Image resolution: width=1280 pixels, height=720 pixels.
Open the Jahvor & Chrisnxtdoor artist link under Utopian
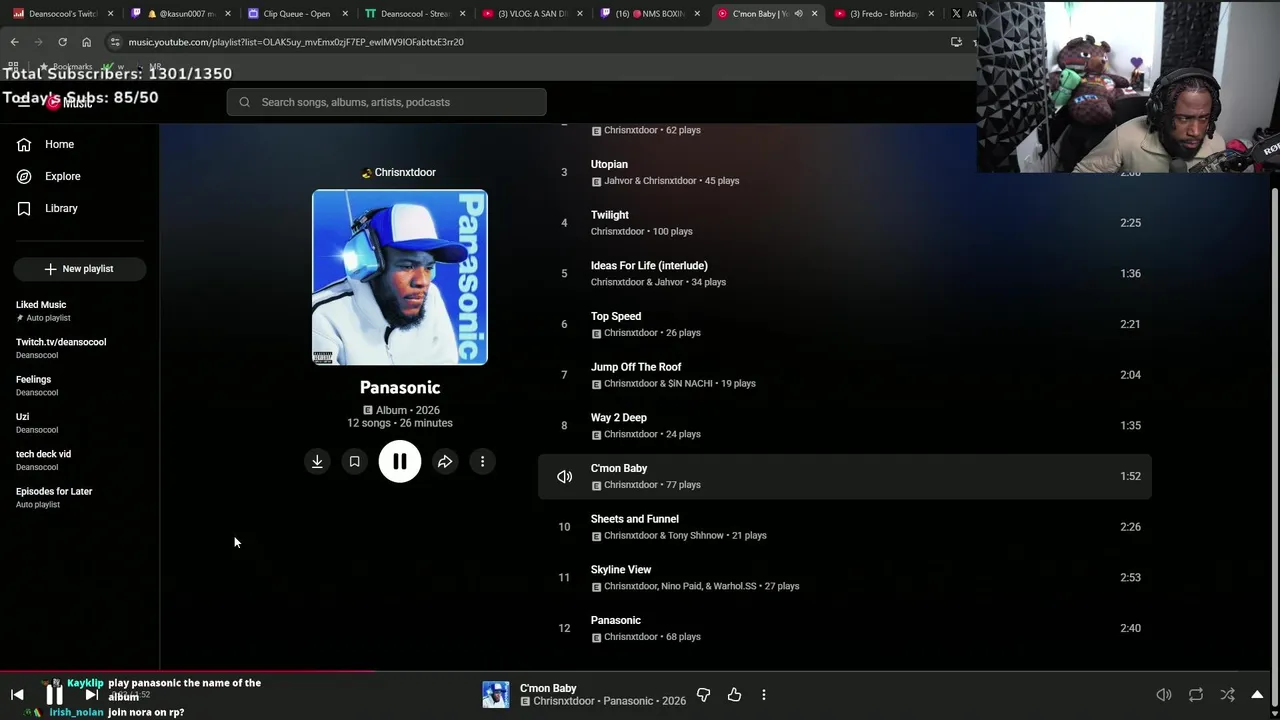tap(650, 181)
